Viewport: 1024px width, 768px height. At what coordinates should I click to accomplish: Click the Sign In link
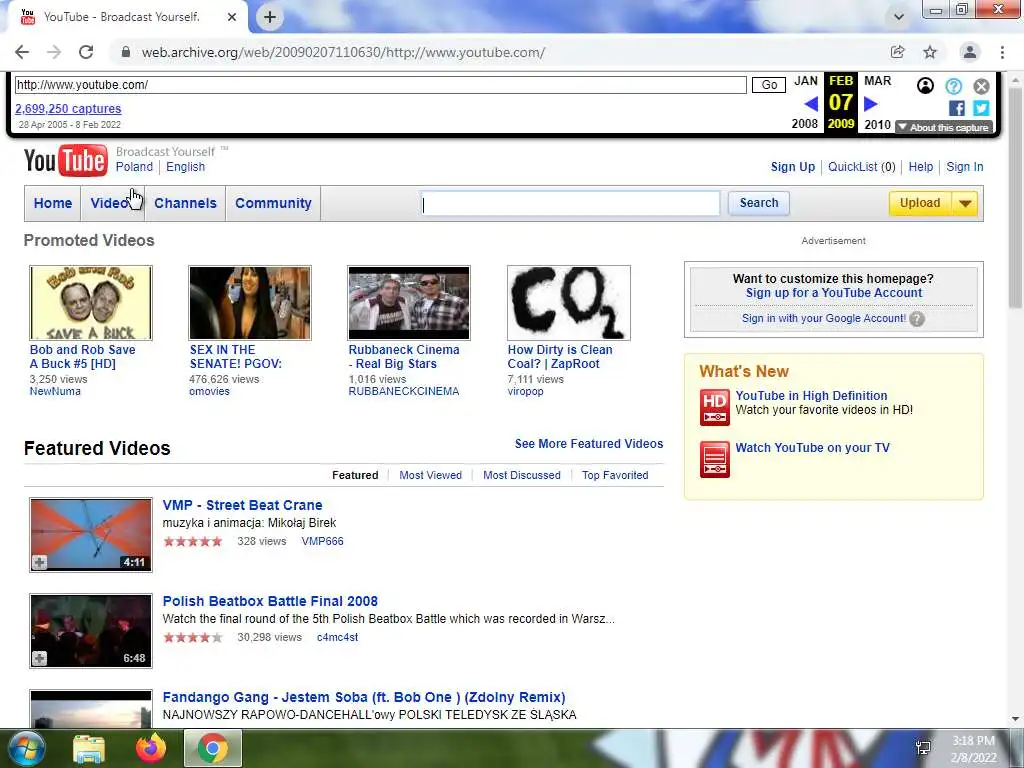pyautogui.click(x=965, y=167)
